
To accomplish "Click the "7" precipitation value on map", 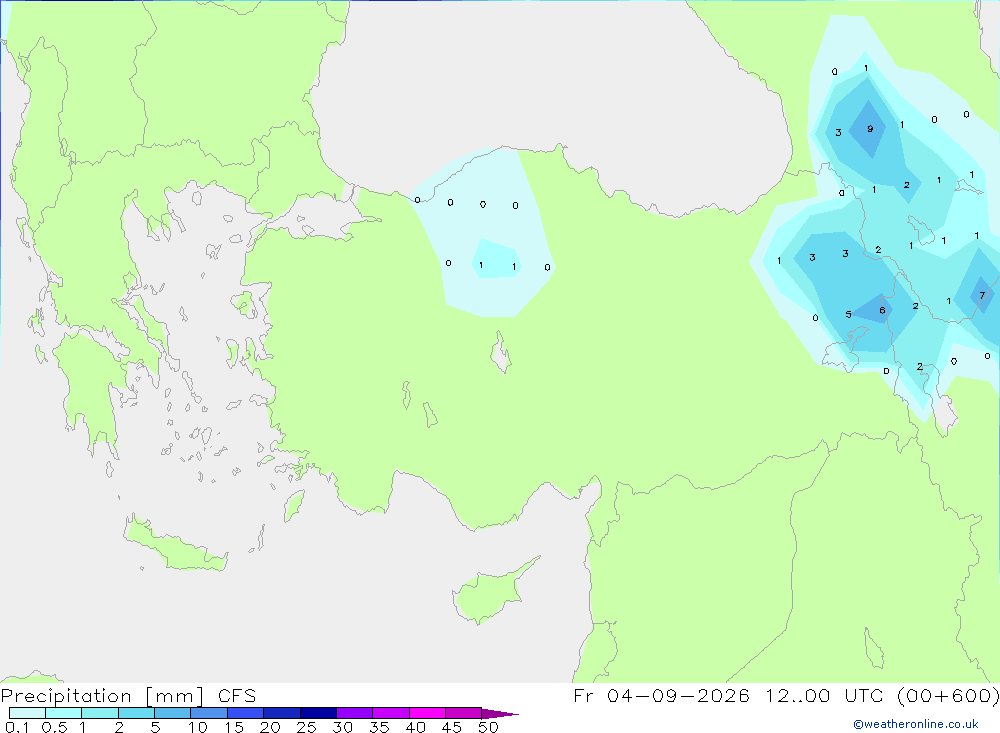I will click(982, 295).
